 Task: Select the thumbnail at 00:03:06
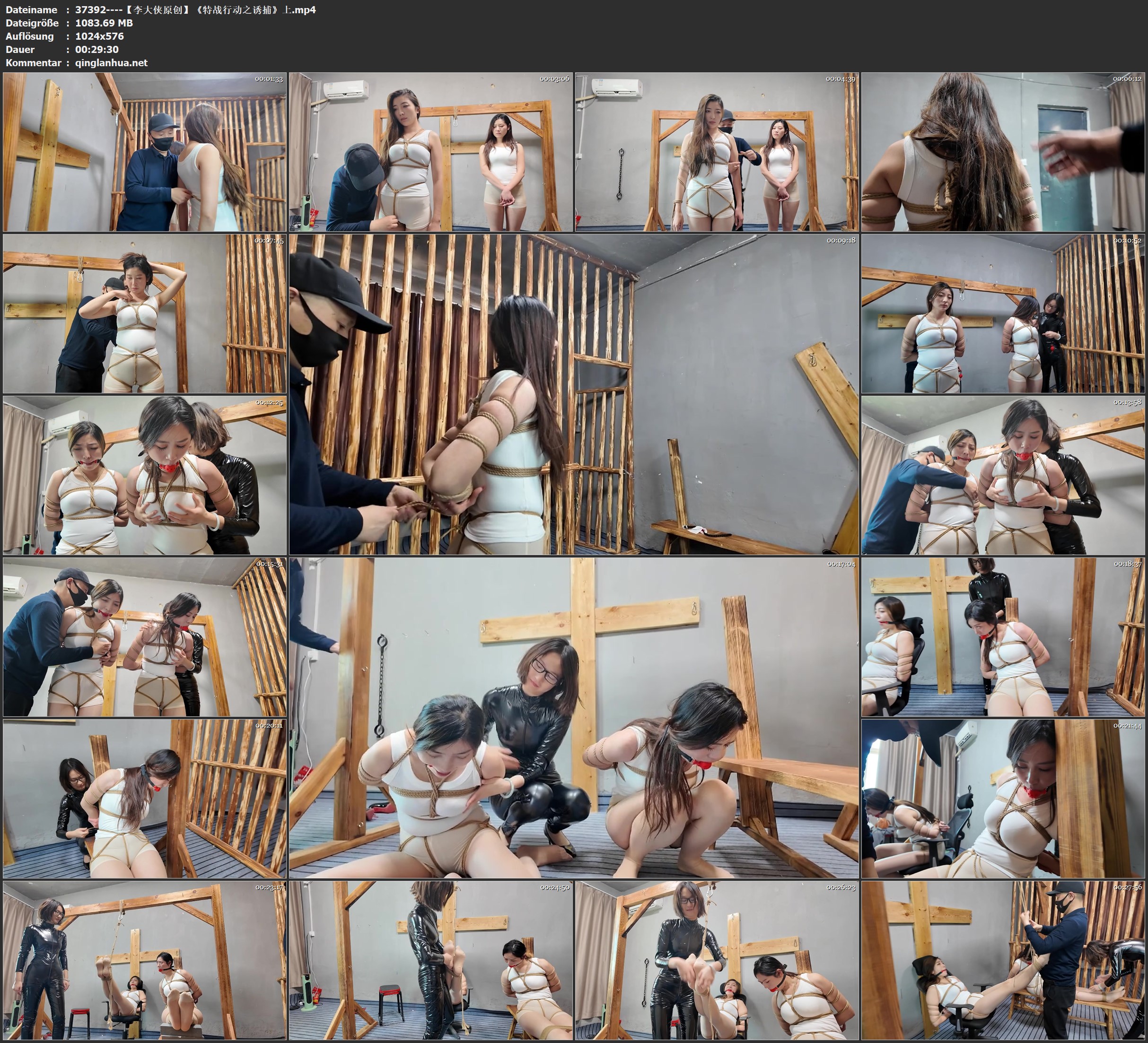(430, 152)
